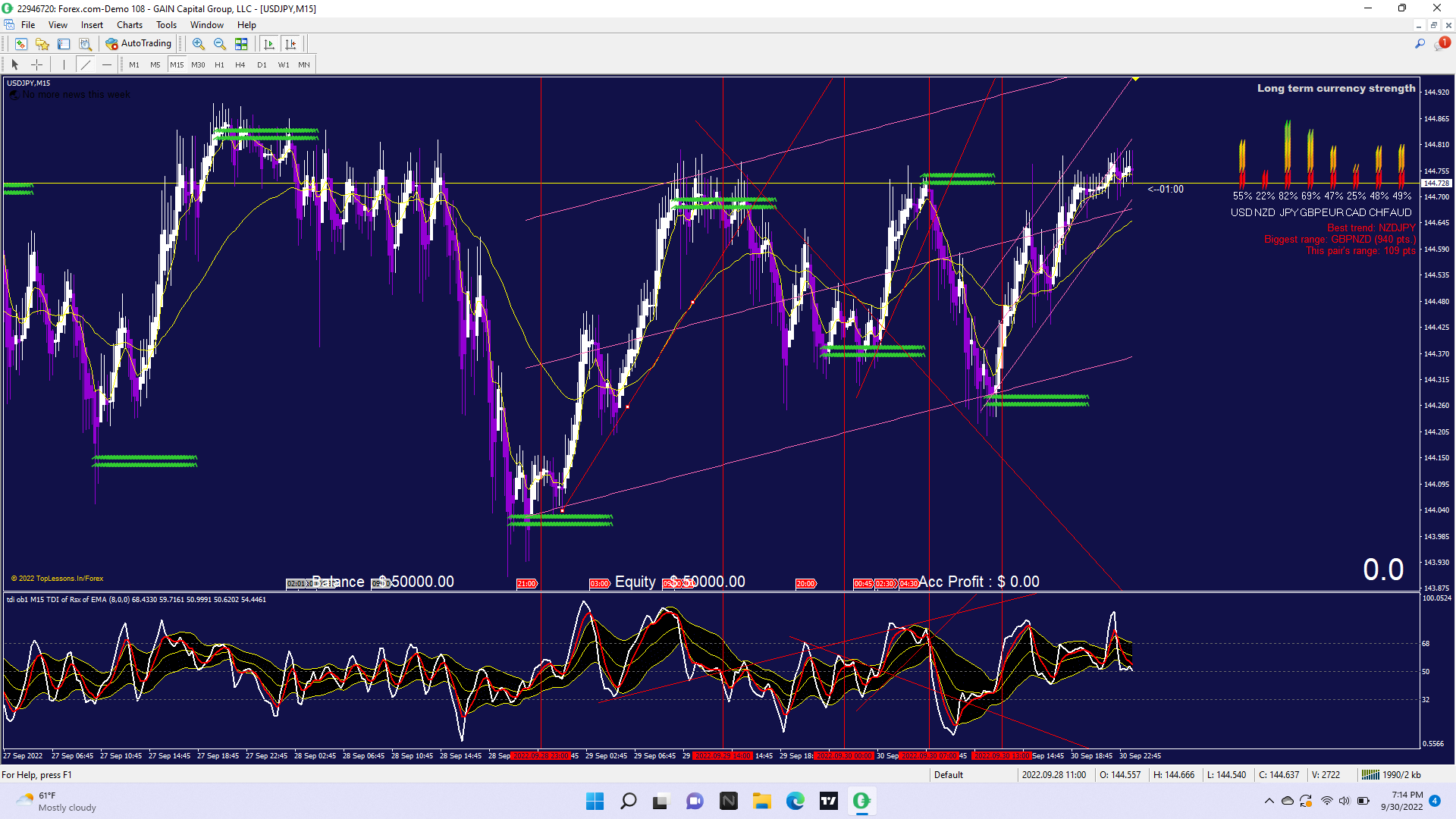The image size is (1456, 819).
Task: Select the Crosshair cursor tool
Action: [36, 64]
